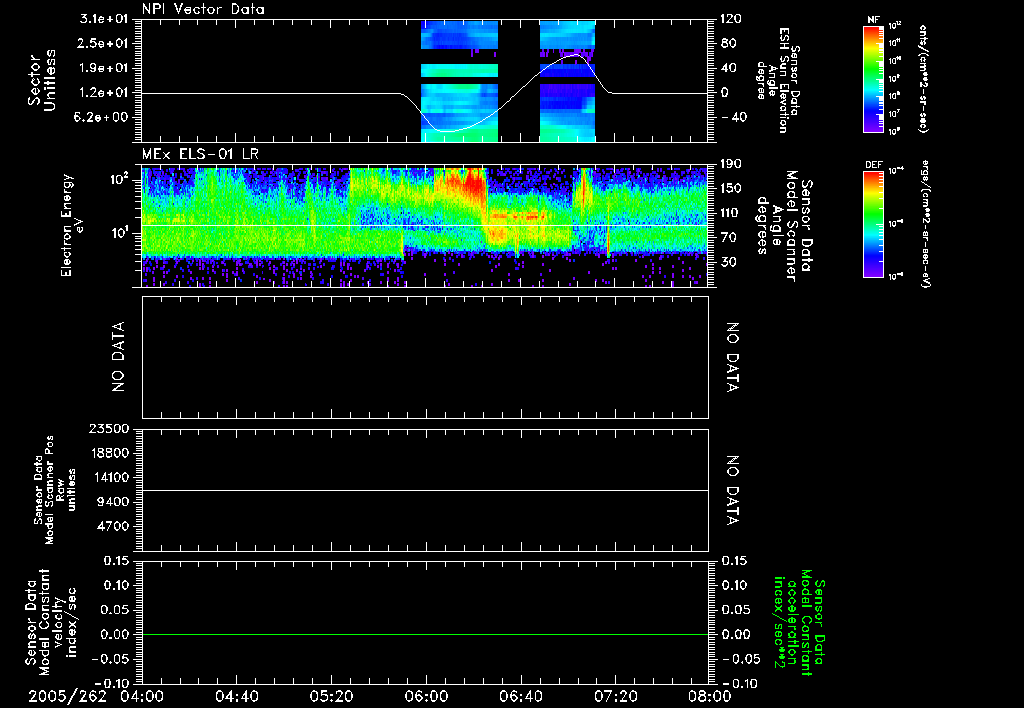
Task: Click the 190 scanner angle tick label
Action: (732, 164)
